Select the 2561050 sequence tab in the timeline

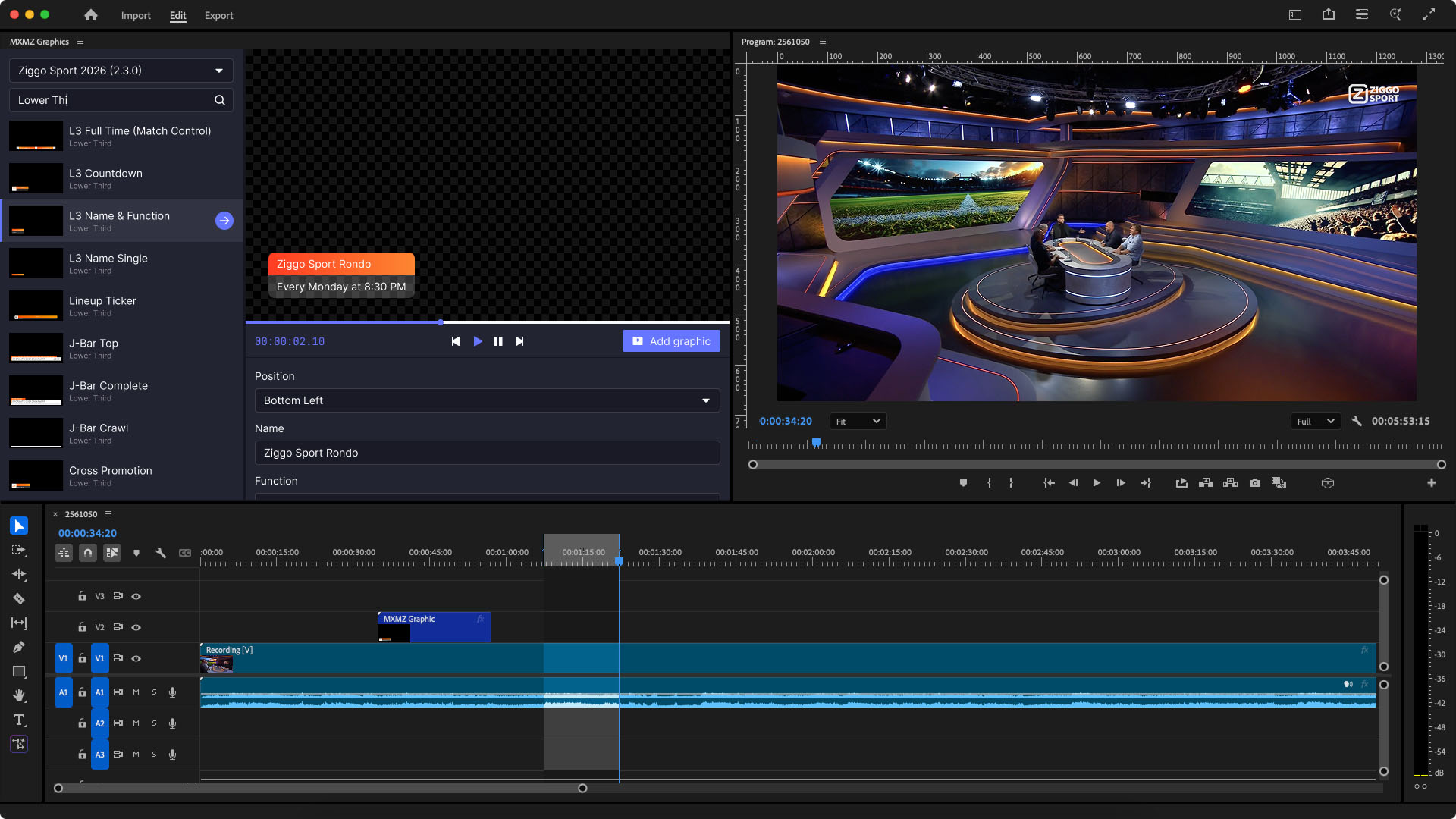(81, 514)
